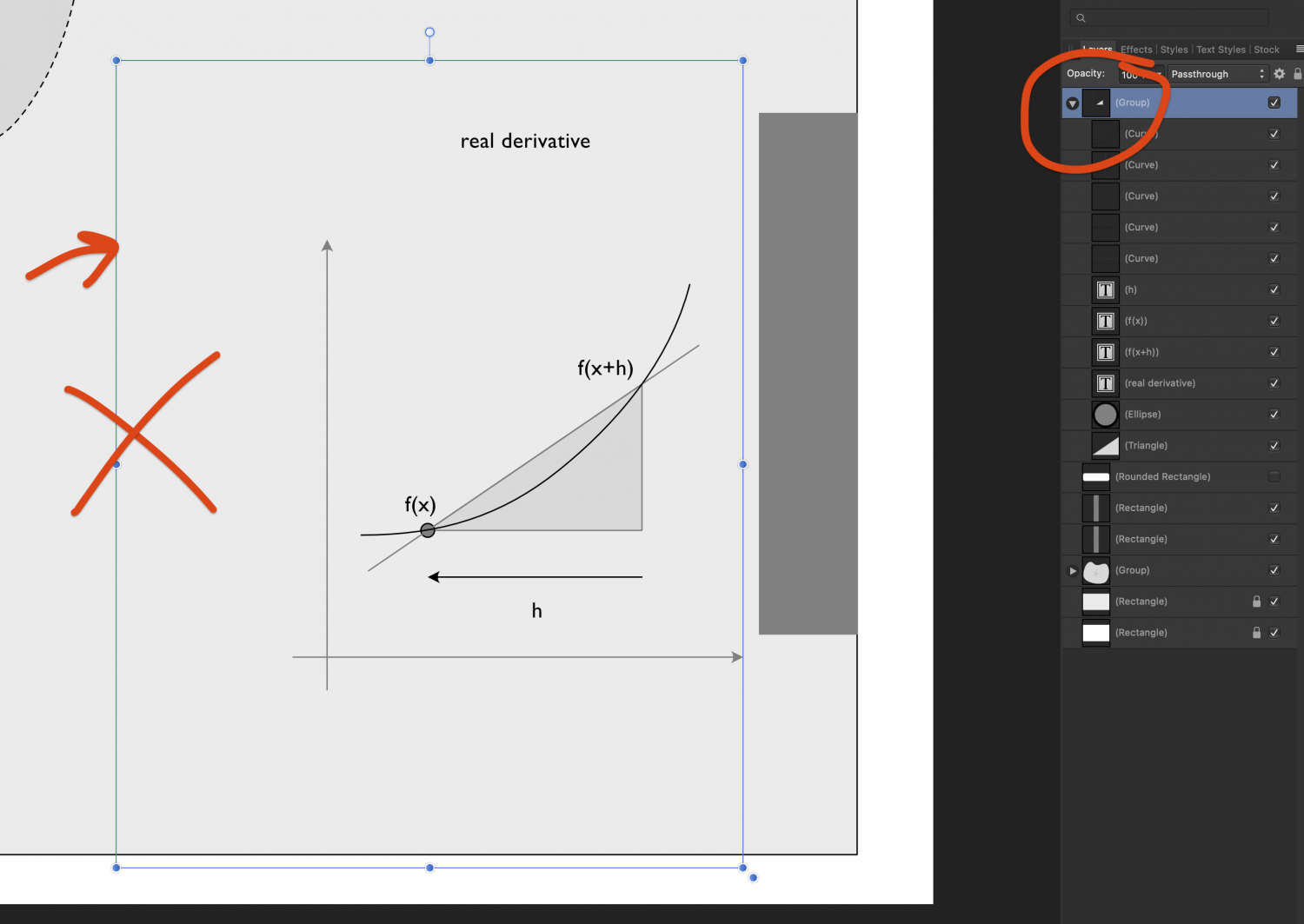
Task: Hide the real derivative text layer
Action: [x=1274, y=383]
